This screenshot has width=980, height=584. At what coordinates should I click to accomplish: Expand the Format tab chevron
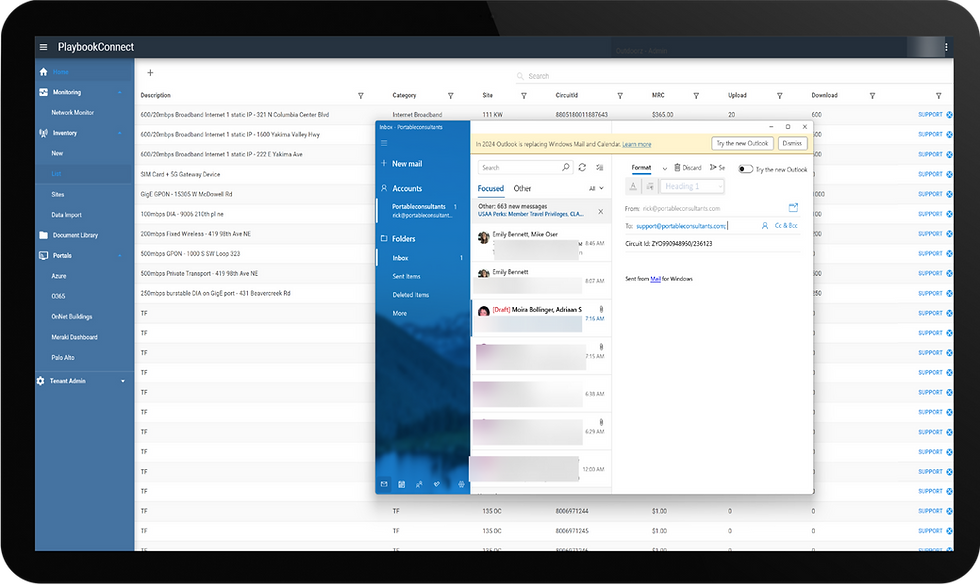tap(664, 168)
